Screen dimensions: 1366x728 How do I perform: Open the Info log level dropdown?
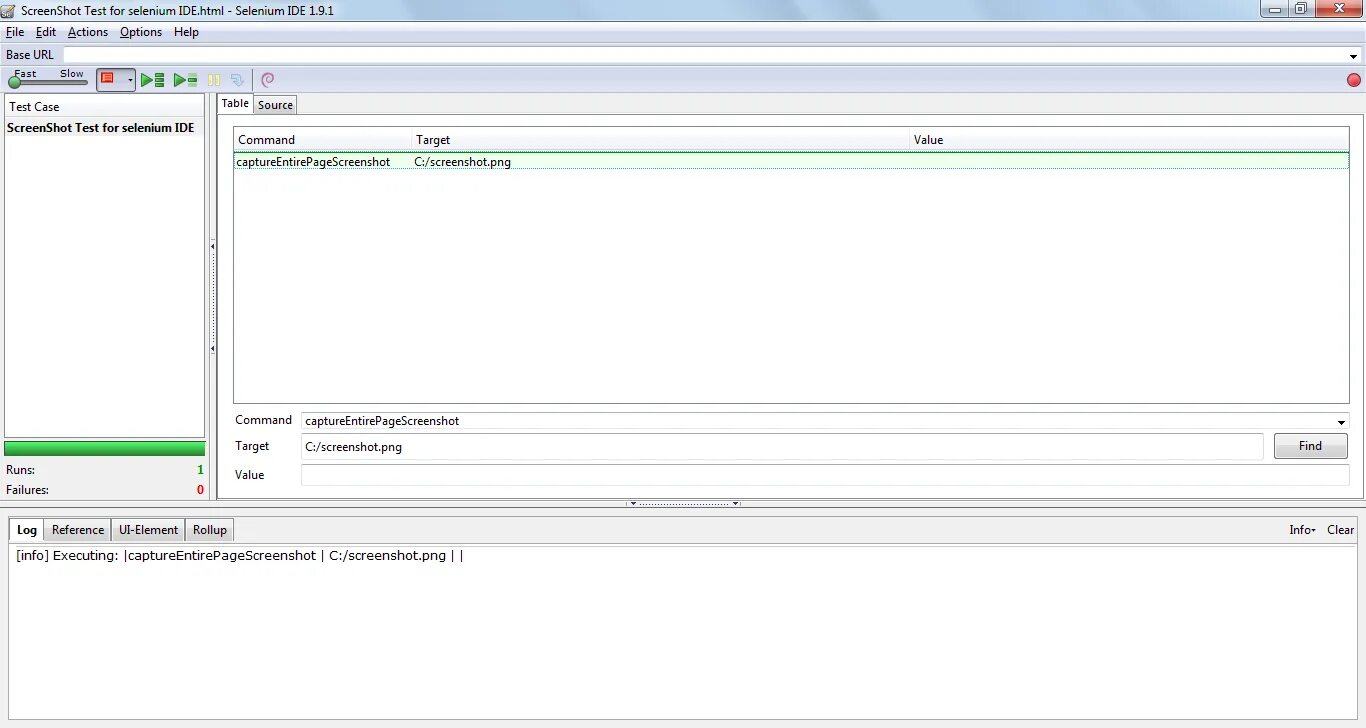pyautogui.click(x=1302, y=530)
